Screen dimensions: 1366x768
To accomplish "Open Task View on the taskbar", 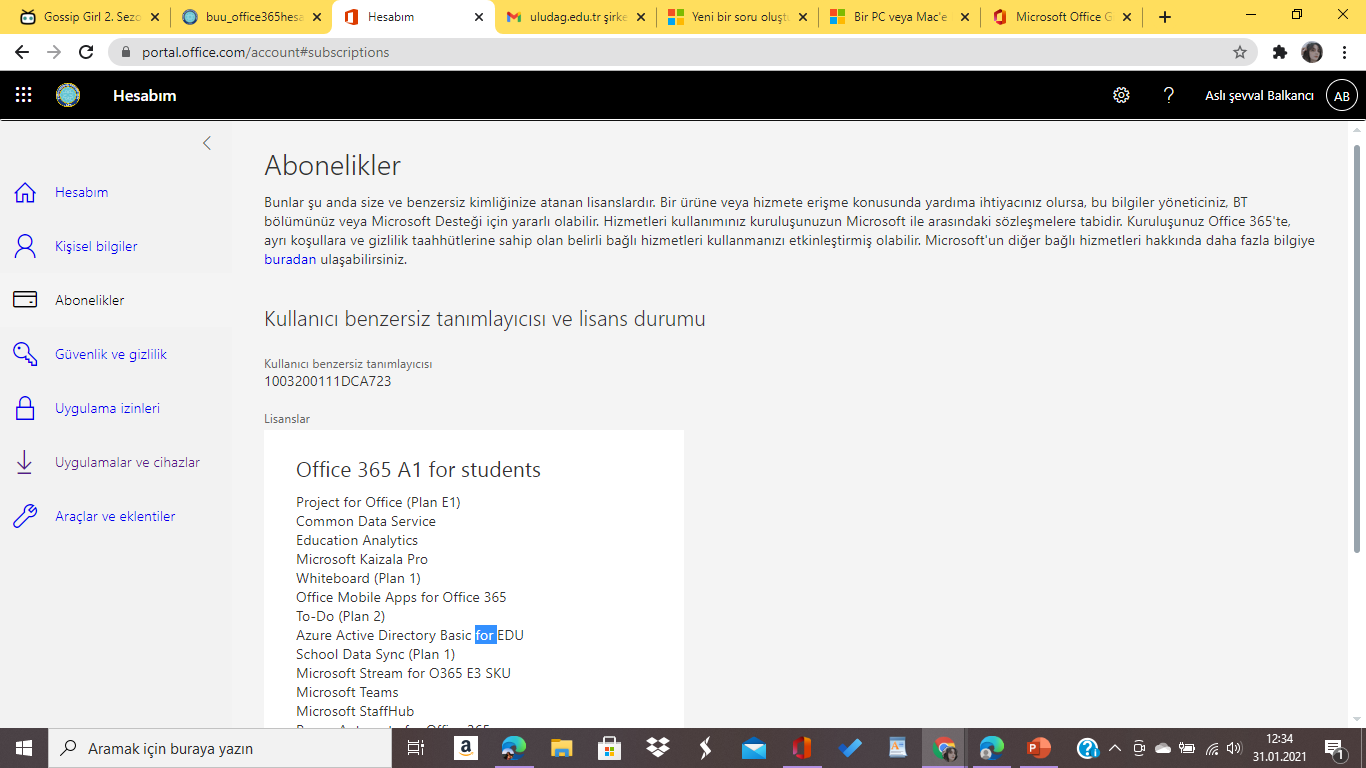I will 416,748.
